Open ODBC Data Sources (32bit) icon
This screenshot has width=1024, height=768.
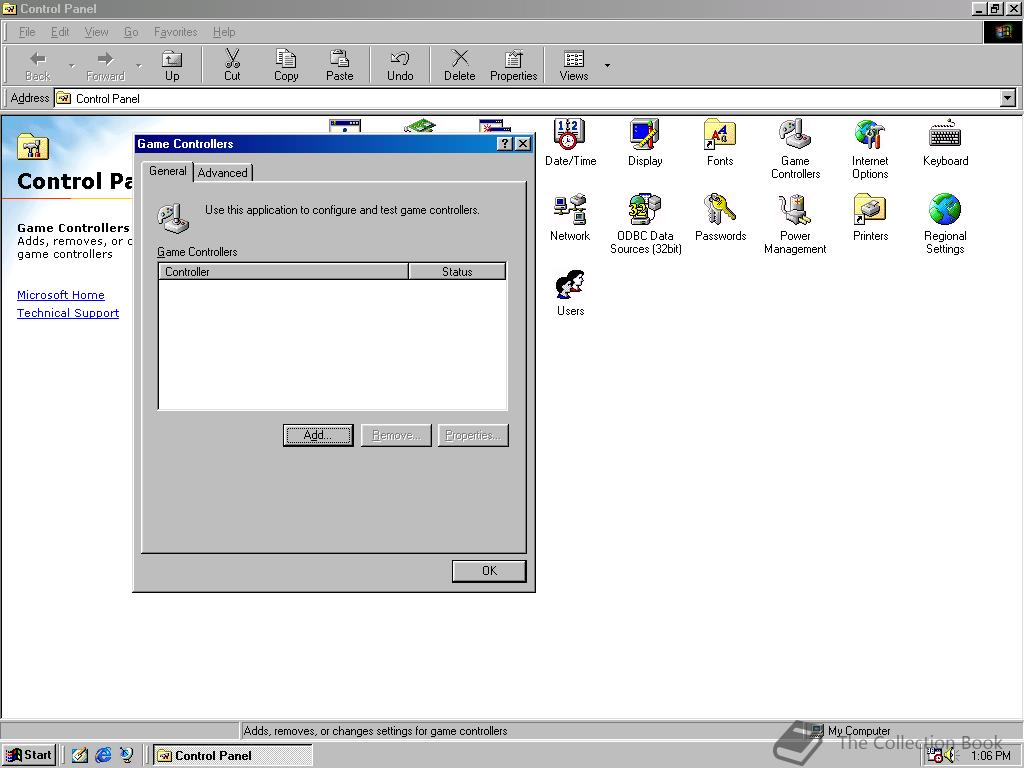click(x=645, y=224)
